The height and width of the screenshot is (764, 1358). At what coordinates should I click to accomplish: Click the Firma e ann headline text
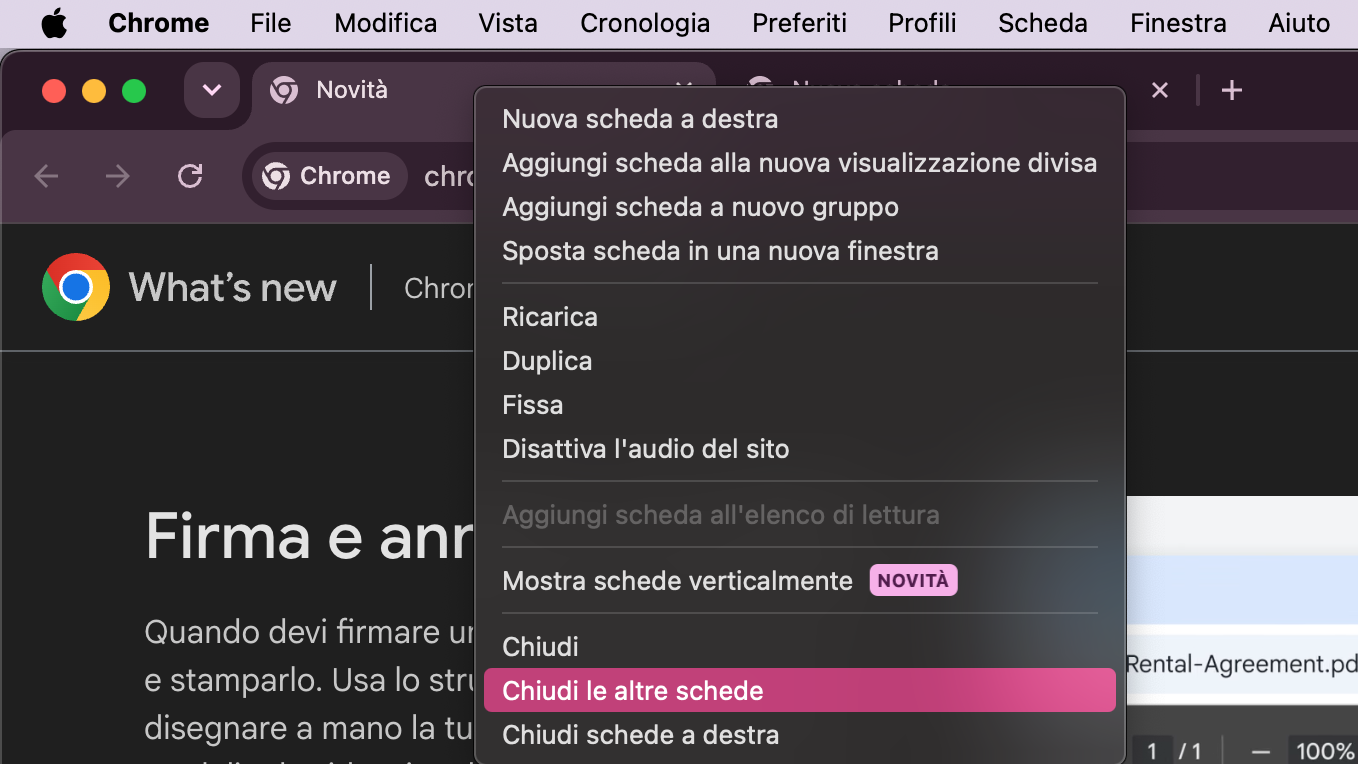click(x=309, y=536)
